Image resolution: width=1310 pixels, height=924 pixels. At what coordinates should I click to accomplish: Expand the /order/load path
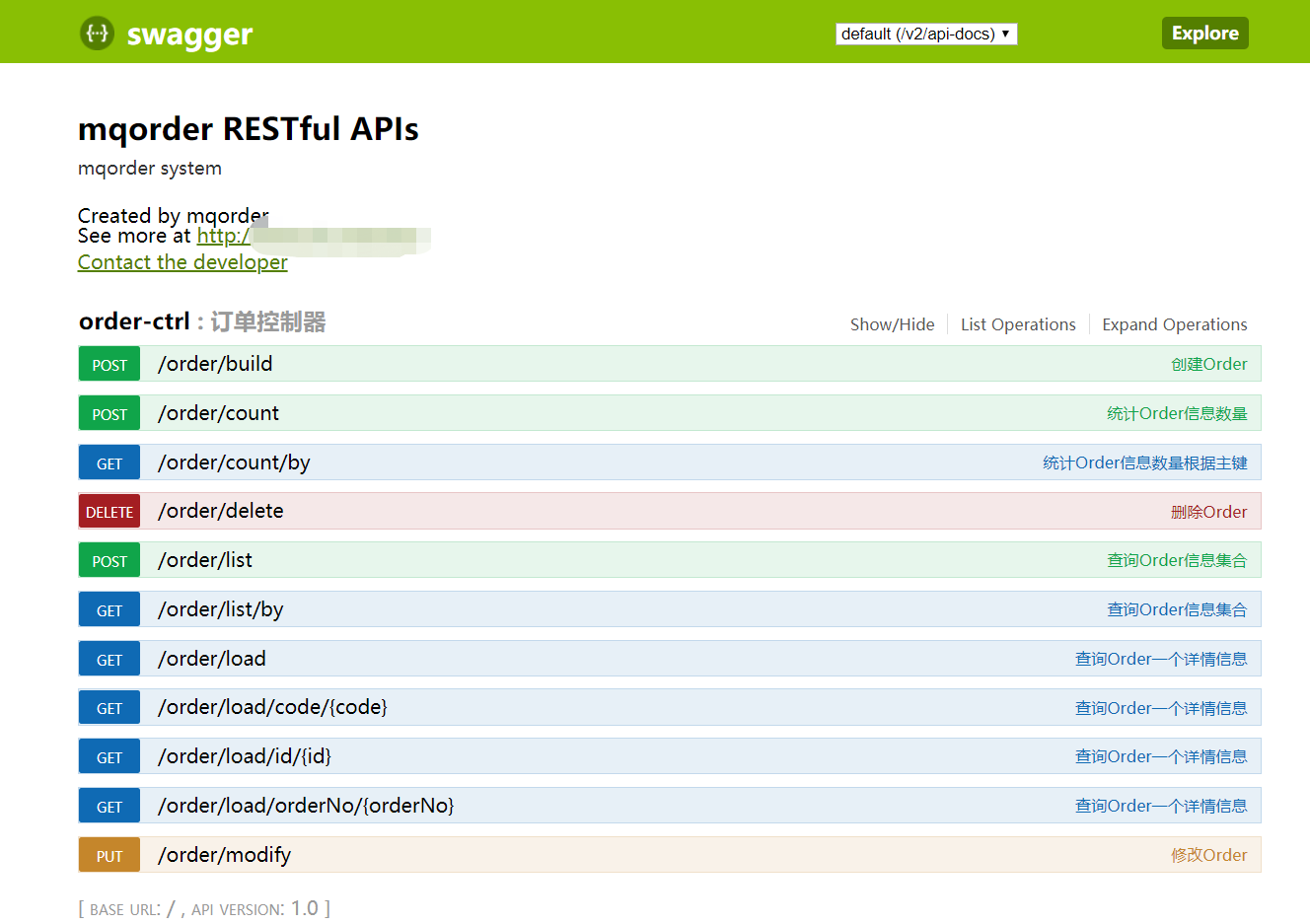click(x=212, y=659)
